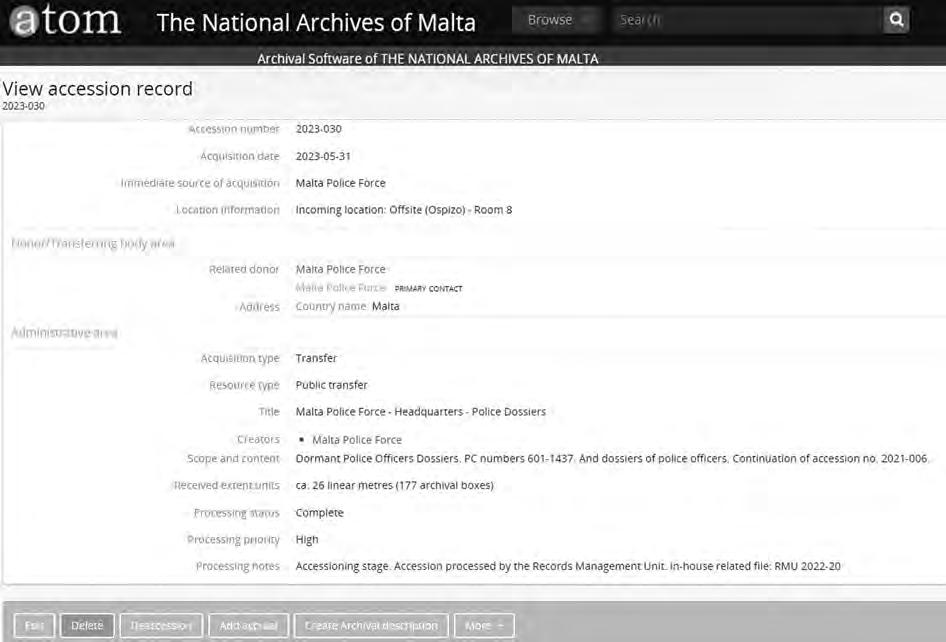The height and width of the screenshot is (642, 946).
Task: Select the title Police Dossiers text
Action: (x=421, y=412)
